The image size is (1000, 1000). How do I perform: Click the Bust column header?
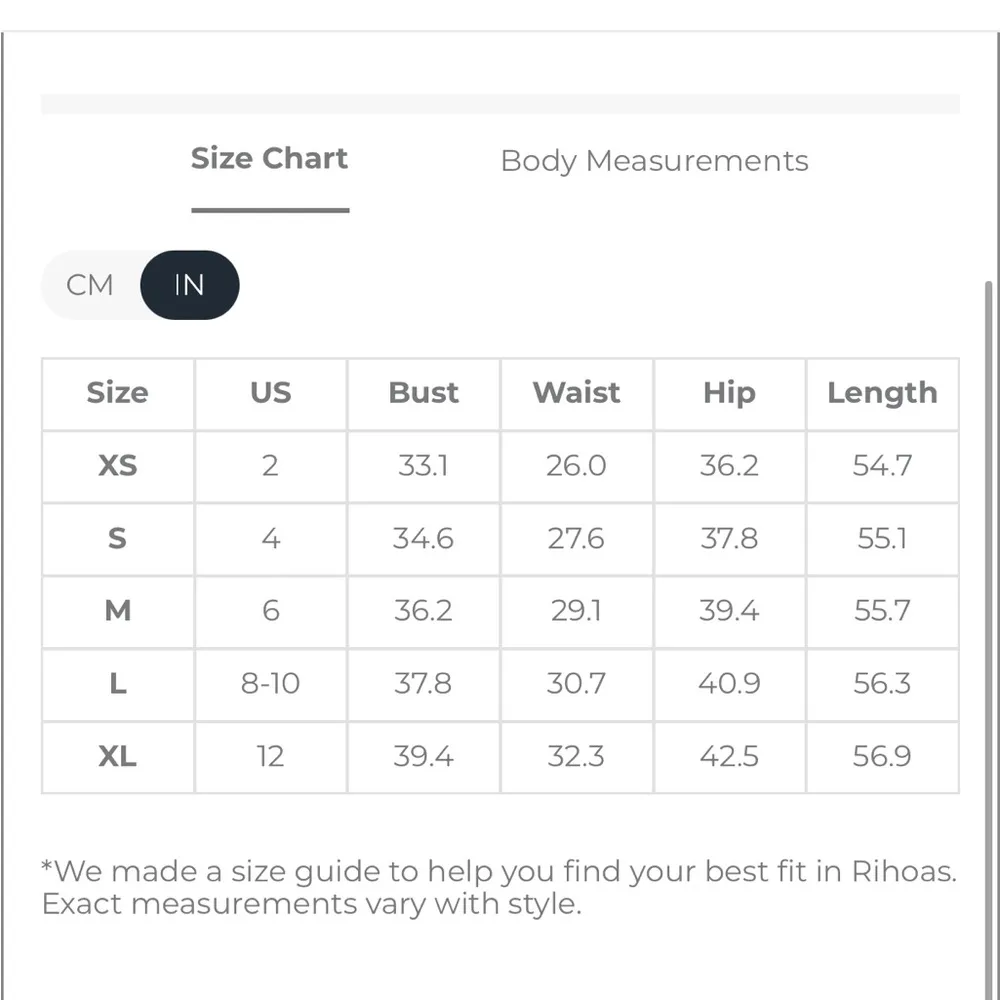[423, 393]
